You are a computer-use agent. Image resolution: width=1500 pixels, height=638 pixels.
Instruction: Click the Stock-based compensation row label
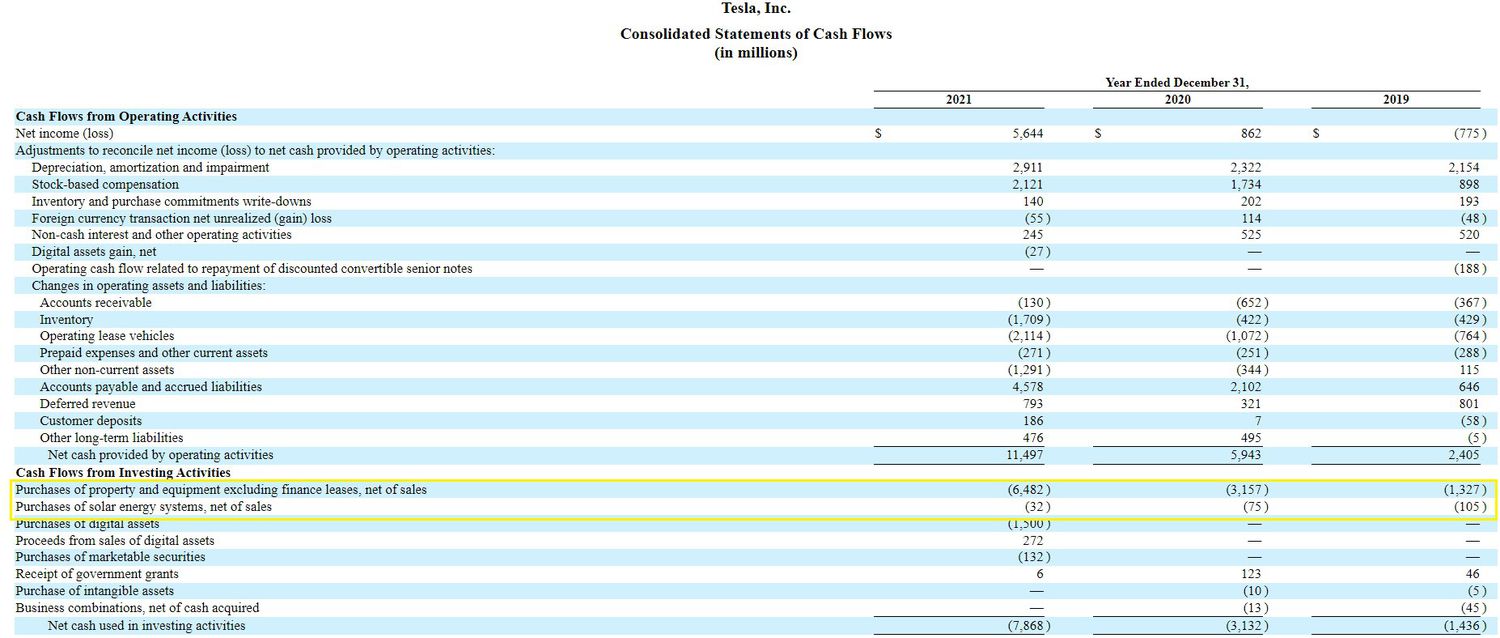[105, 184]
